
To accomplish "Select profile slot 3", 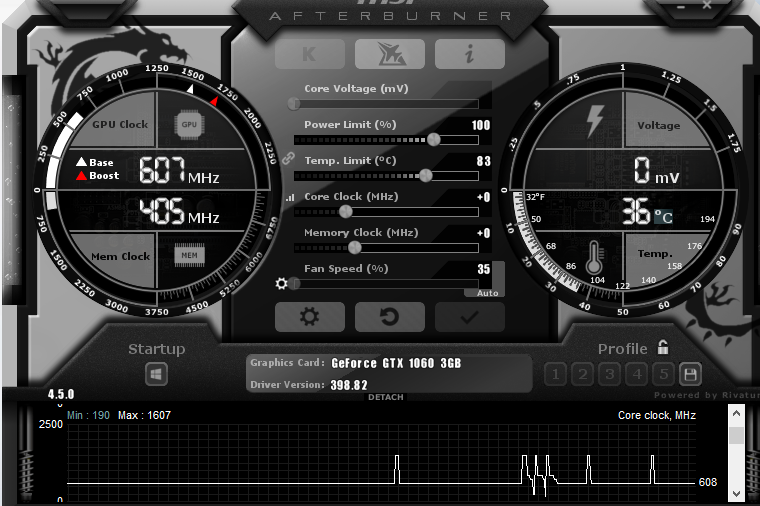I will (610, 374).
